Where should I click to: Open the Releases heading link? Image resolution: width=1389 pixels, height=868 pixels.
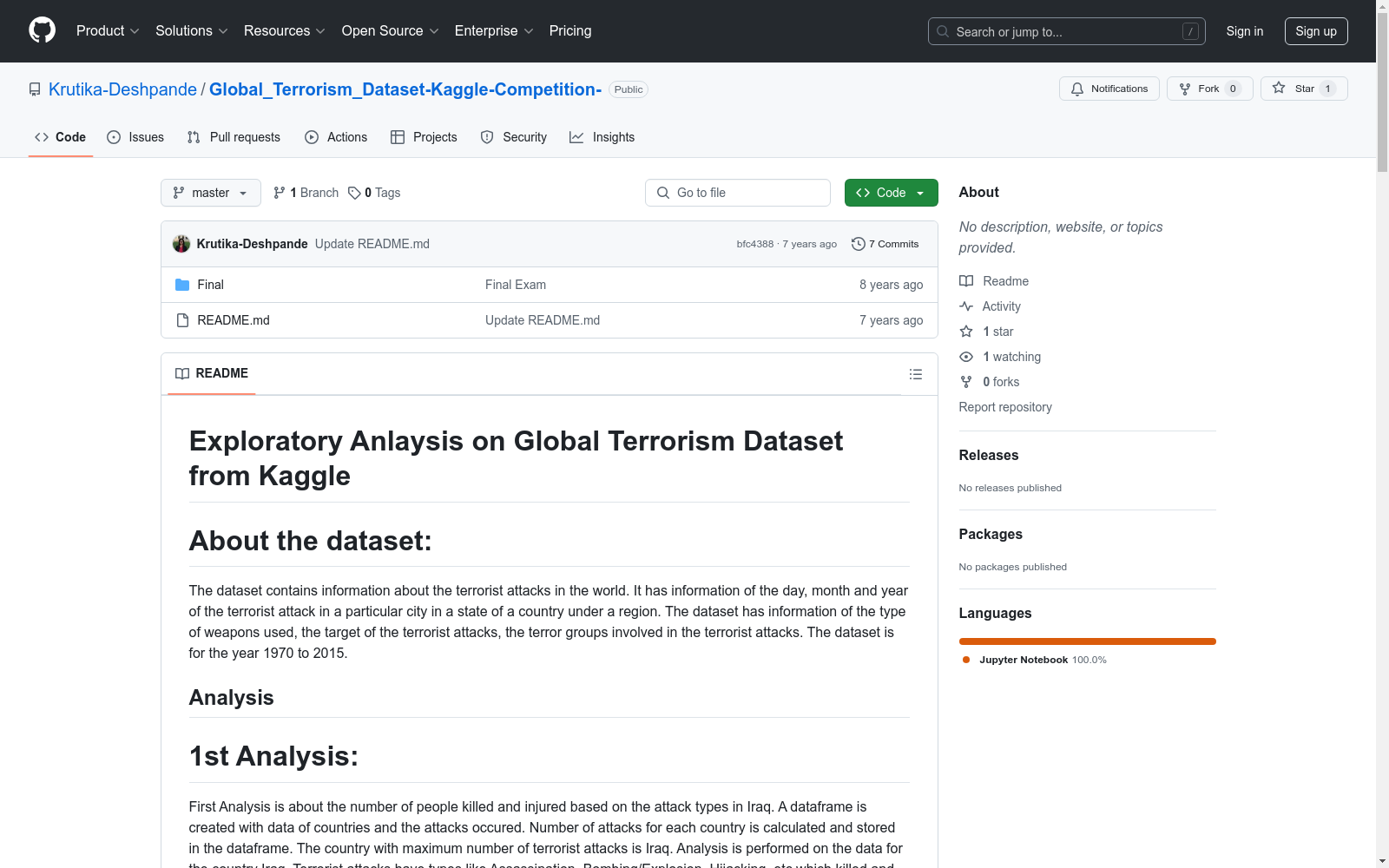(x=989, y=455)
